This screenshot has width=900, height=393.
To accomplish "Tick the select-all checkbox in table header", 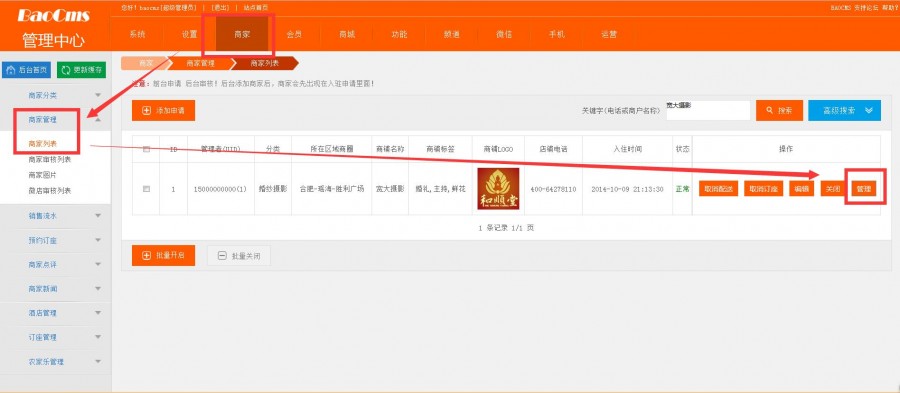I will [x=146, y=149].
